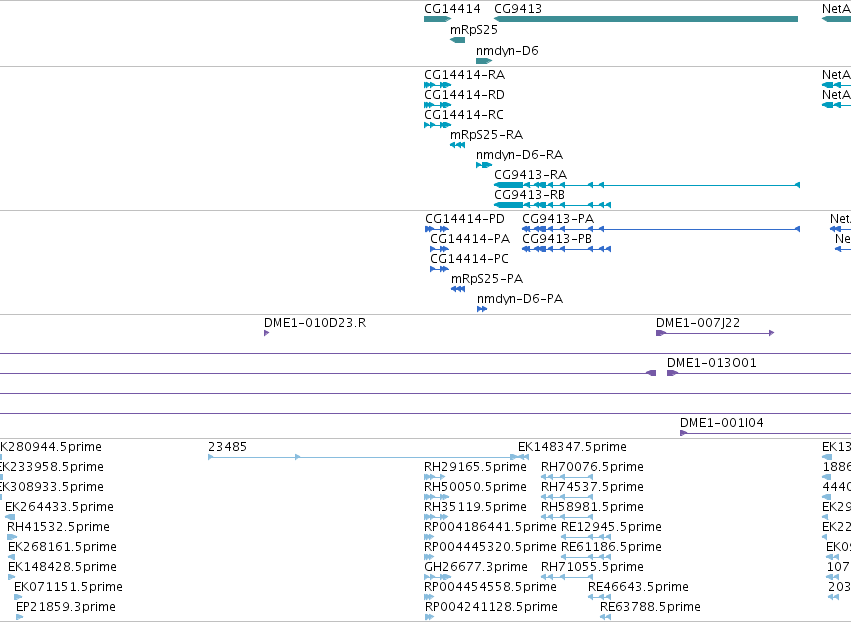Select the DME1-010D23.R clone label
The width and height of the screenshot is (851, 622).
[315, 323]
